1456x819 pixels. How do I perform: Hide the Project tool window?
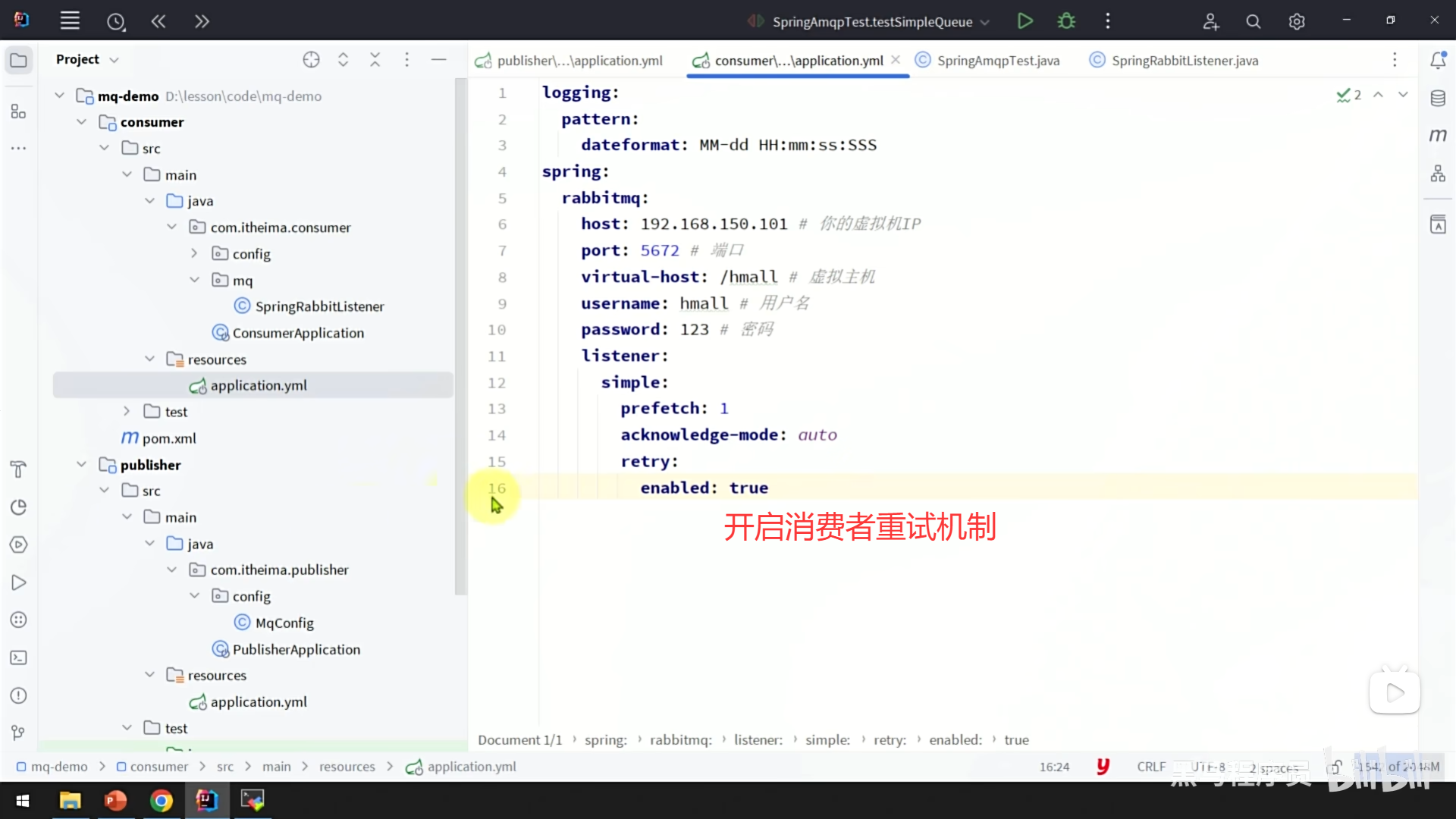(438, 60)
